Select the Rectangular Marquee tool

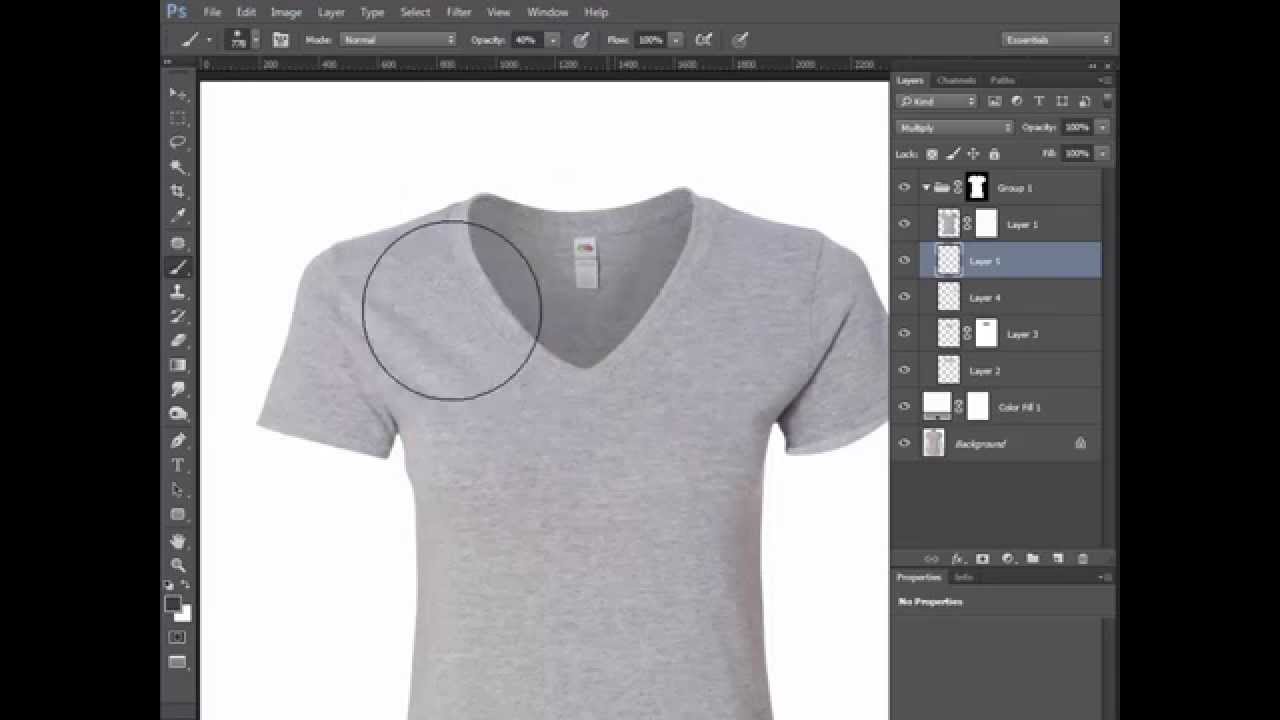[x=178, y=118]
